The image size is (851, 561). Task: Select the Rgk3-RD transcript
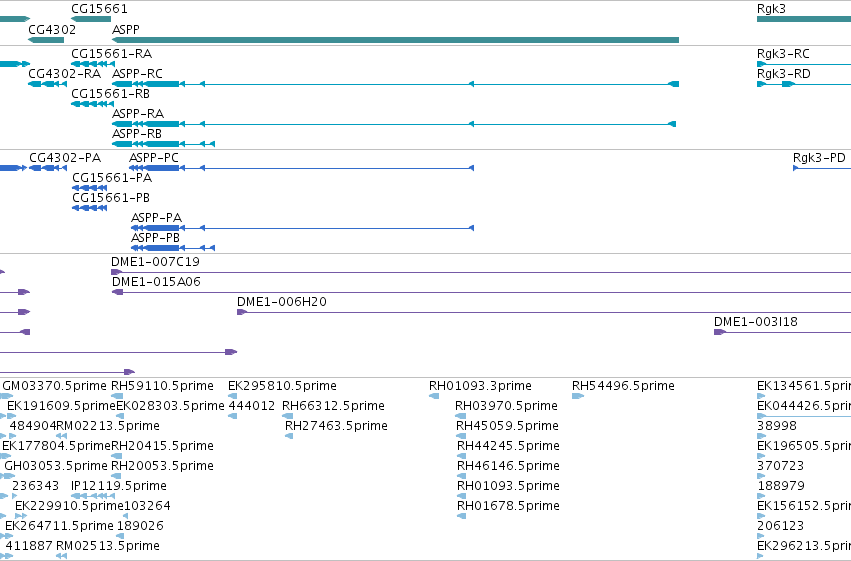pyautogui.click(x=784, y=73)
